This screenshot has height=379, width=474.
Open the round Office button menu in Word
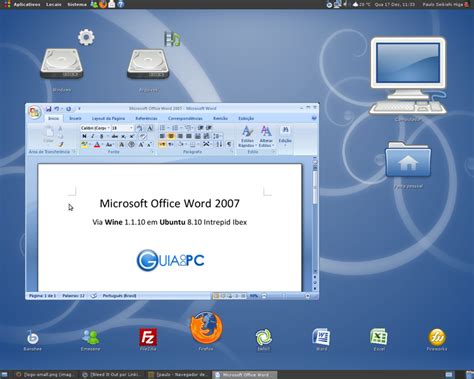[34, 112]
